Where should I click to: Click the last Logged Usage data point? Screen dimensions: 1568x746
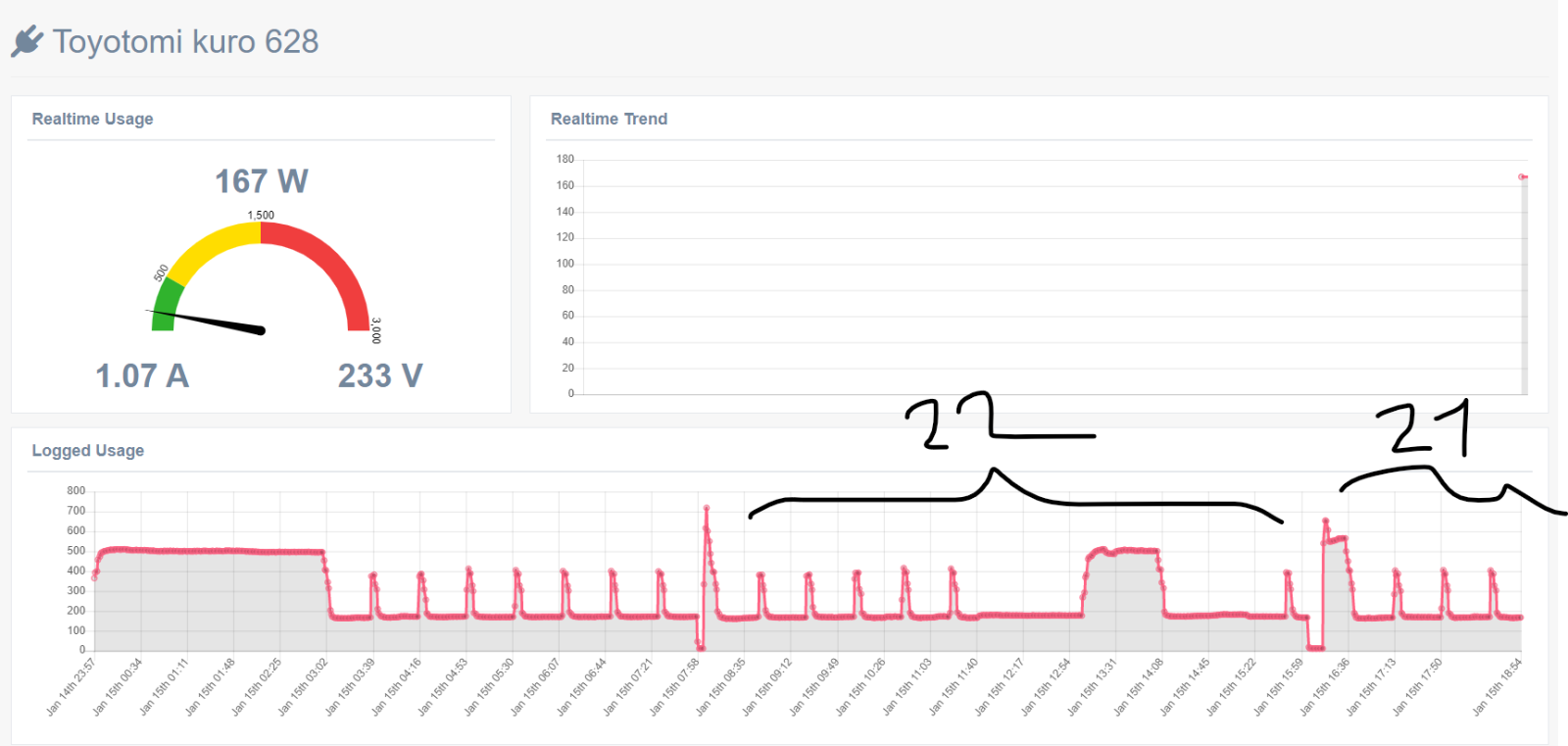(x=1520, y=618)
